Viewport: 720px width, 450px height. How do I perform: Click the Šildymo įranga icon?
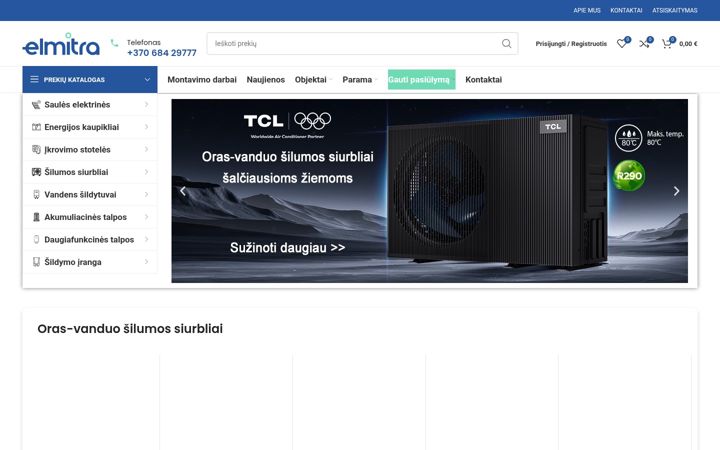[36, 262]
